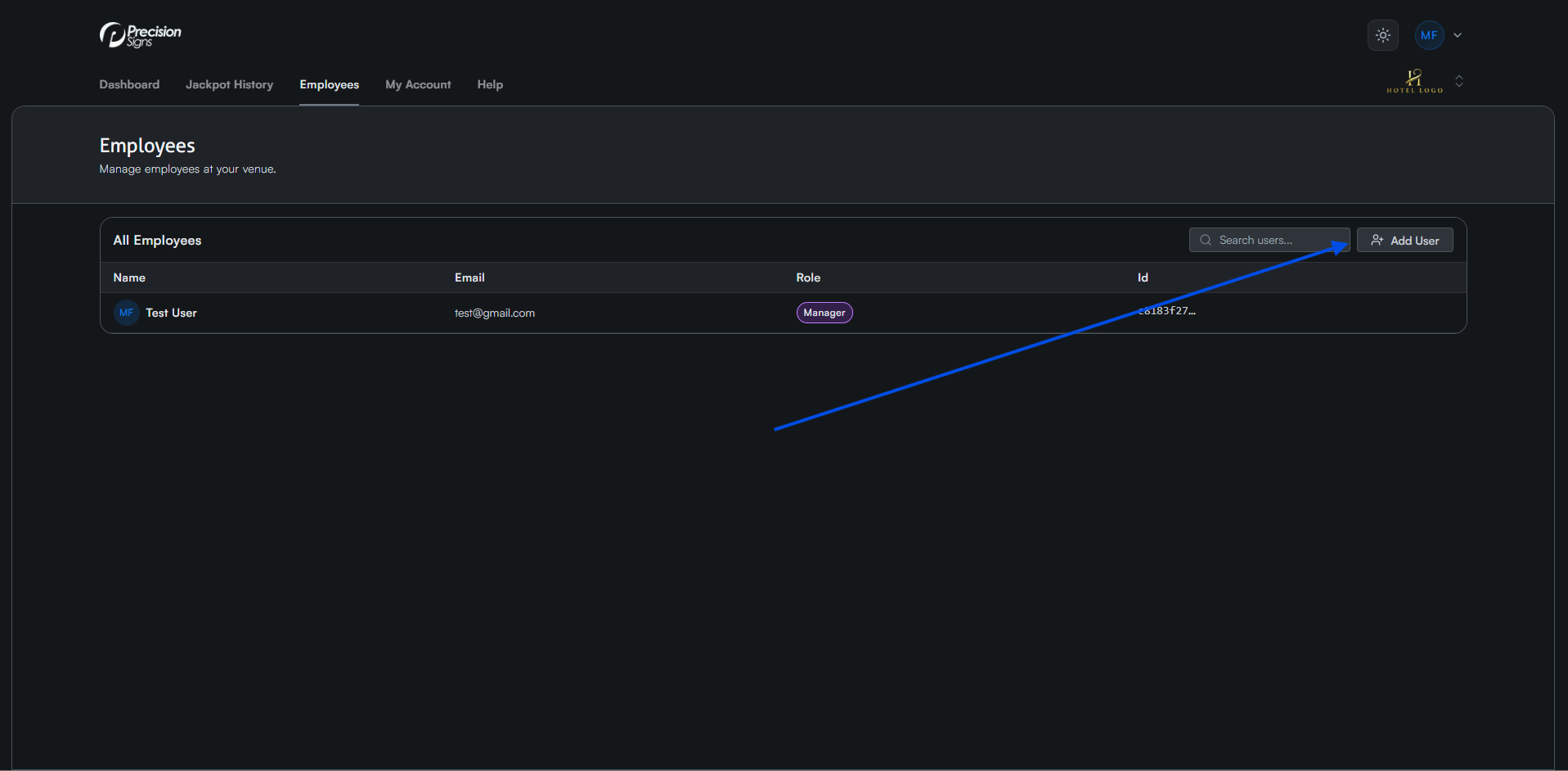This screenshot has height=771, width=1568.
Task: Switch to the Jackpot History tab
Action: tap(229, 84)
